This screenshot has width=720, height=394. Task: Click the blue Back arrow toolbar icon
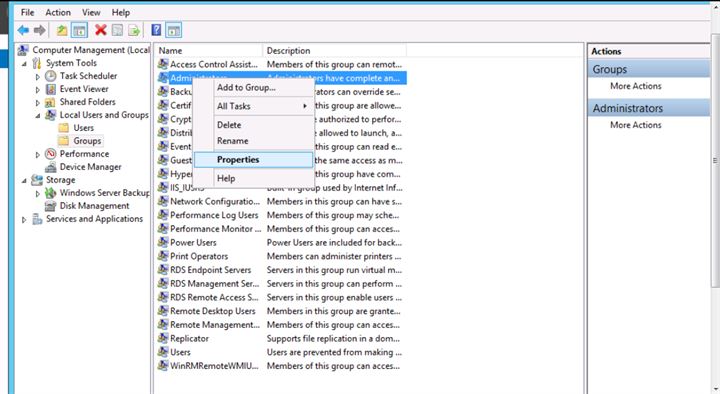point(23,30)
